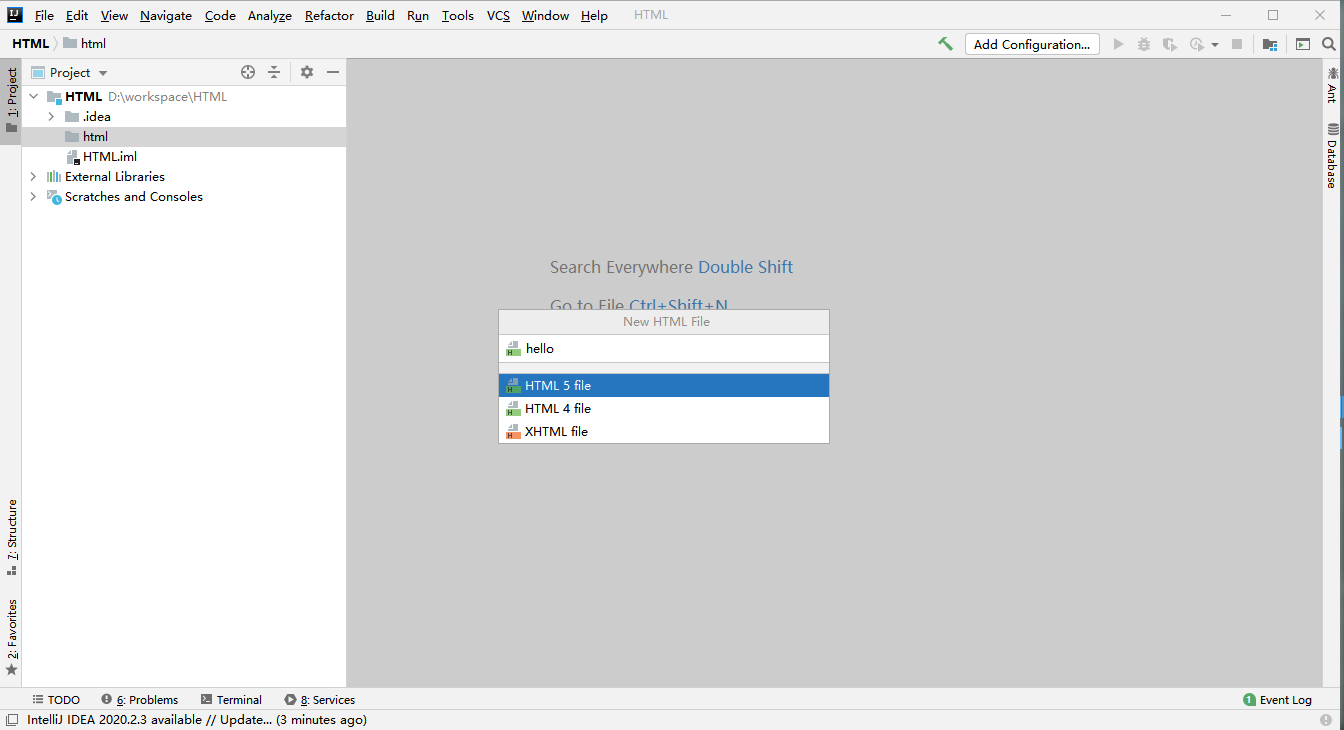Open the Navigate menu
Screen dimensions: 1344x730
coord(166,15)
